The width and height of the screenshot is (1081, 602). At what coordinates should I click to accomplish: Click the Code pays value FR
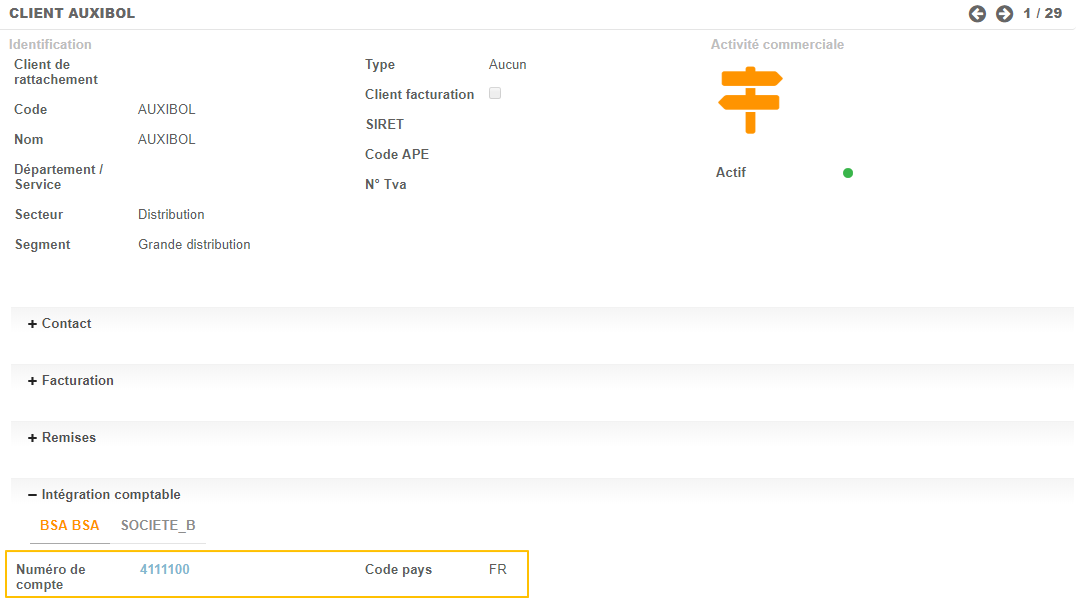(498, 570)
